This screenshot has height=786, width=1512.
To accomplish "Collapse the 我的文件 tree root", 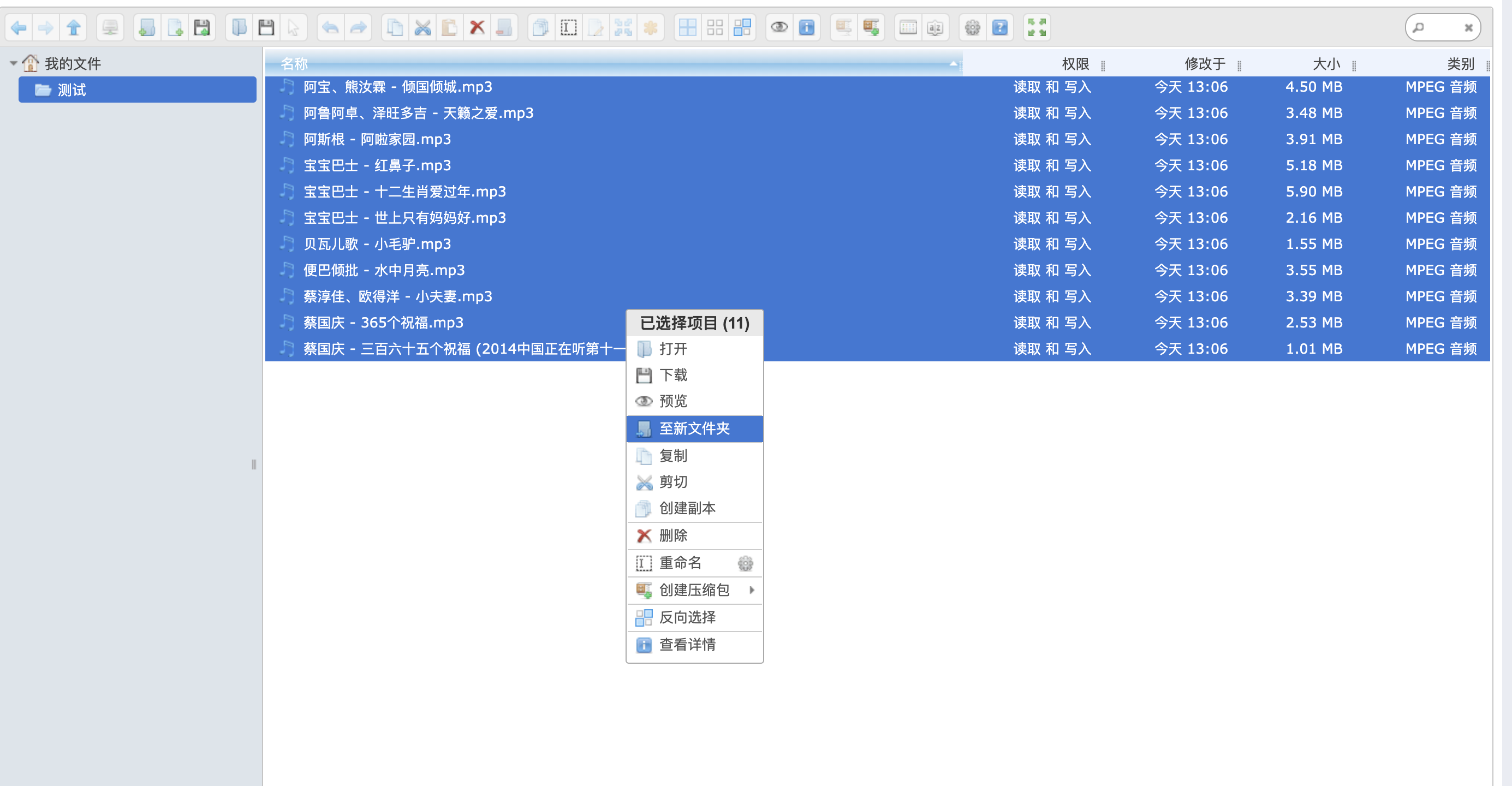I will [x=13, y=63].
